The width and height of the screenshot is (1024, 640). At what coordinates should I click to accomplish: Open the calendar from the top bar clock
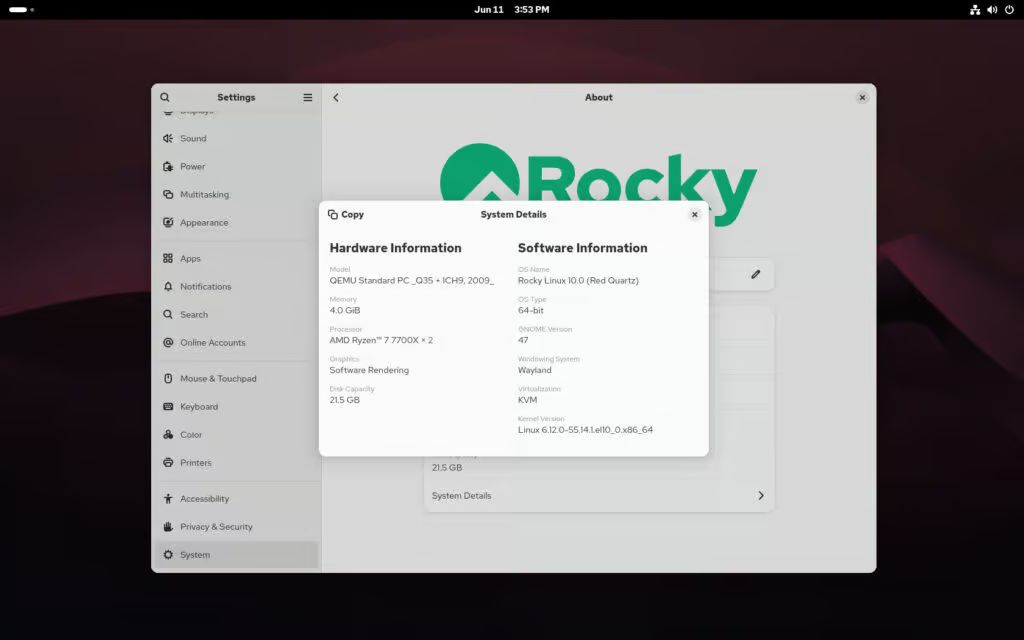click(x=512, y=9)
